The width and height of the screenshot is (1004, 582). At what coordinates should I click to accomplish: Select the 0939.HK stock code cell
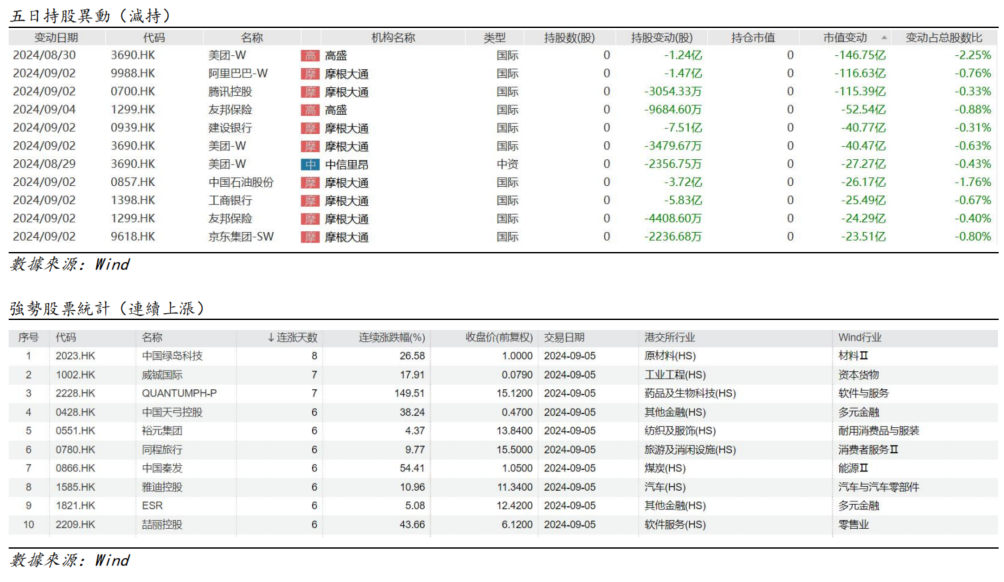(x=133, y=128)
